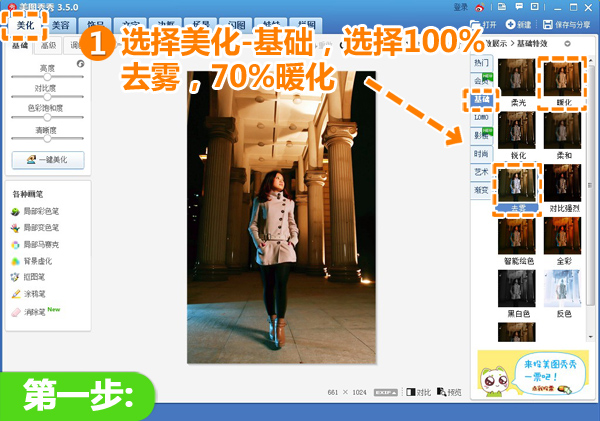Click the photo on the canvas

coord(282,217)
